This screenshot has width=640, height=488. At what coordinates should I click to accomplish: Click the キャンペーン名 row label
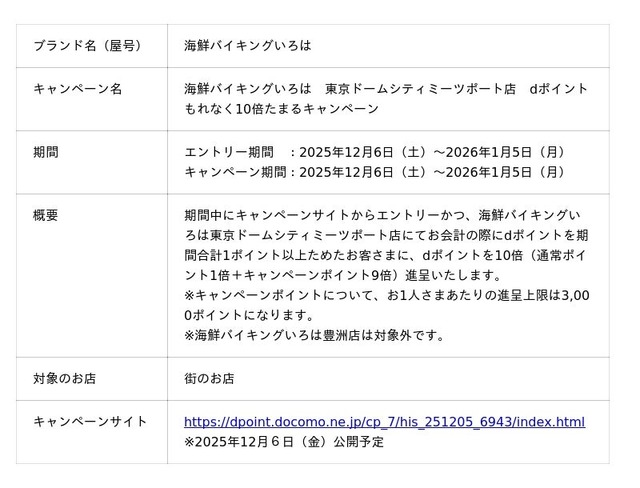tap(78, 89)
